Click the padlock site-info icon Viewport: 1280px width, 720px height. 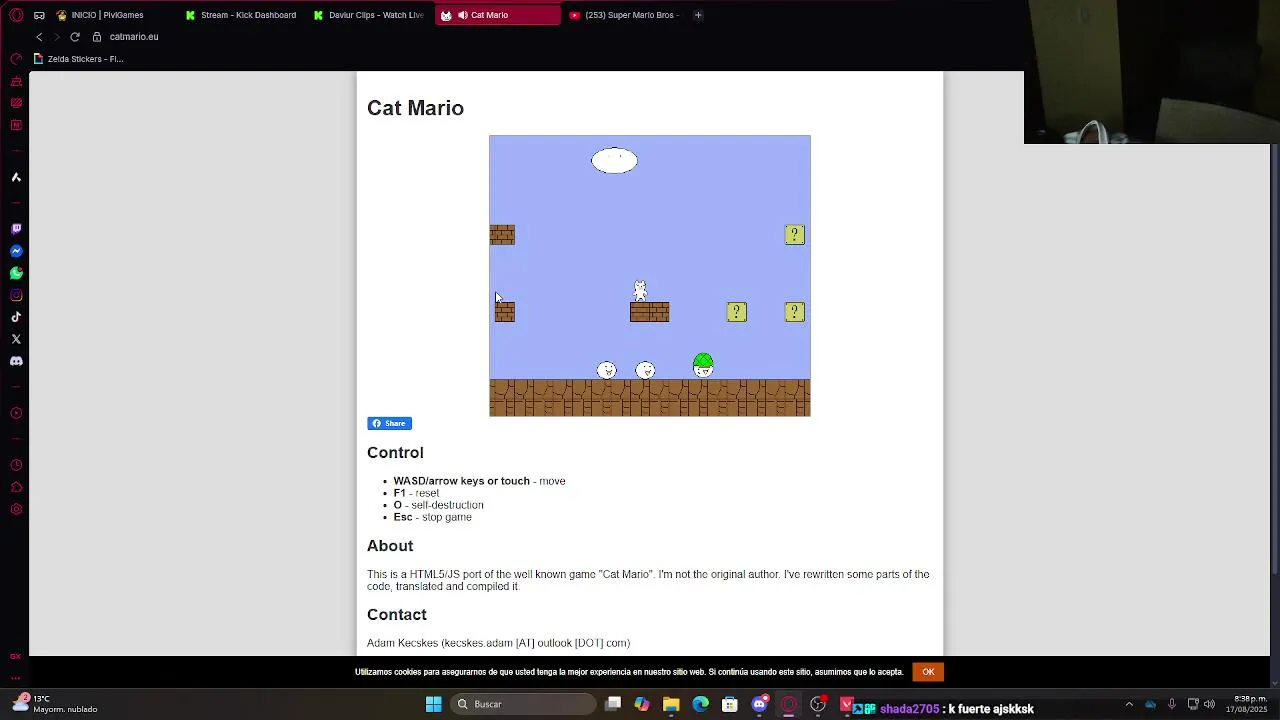point(97,37)
